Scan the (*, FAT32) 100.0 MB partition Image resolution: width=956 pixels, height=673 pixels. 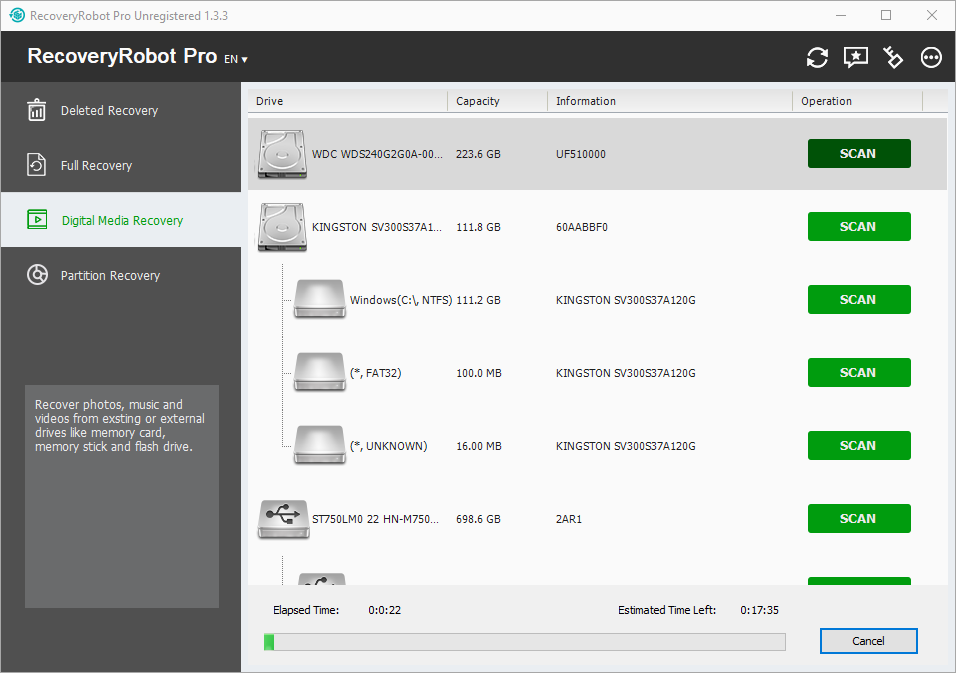[x=859, y=372]
